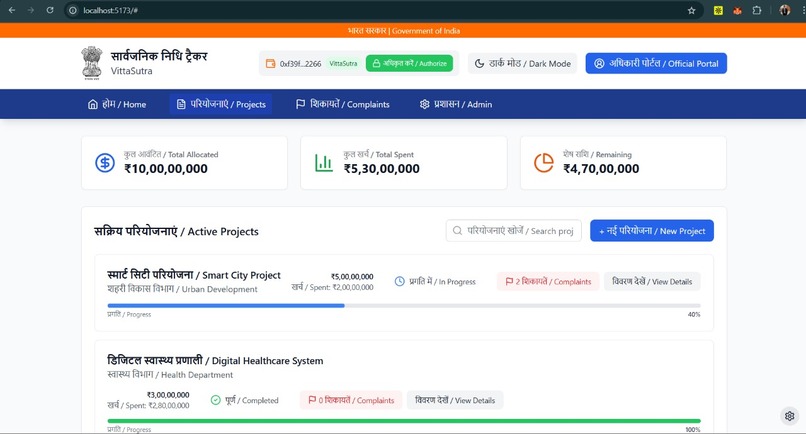Click the Search projects input field
This screenshot has width=806, height=434.
(514, 231)
